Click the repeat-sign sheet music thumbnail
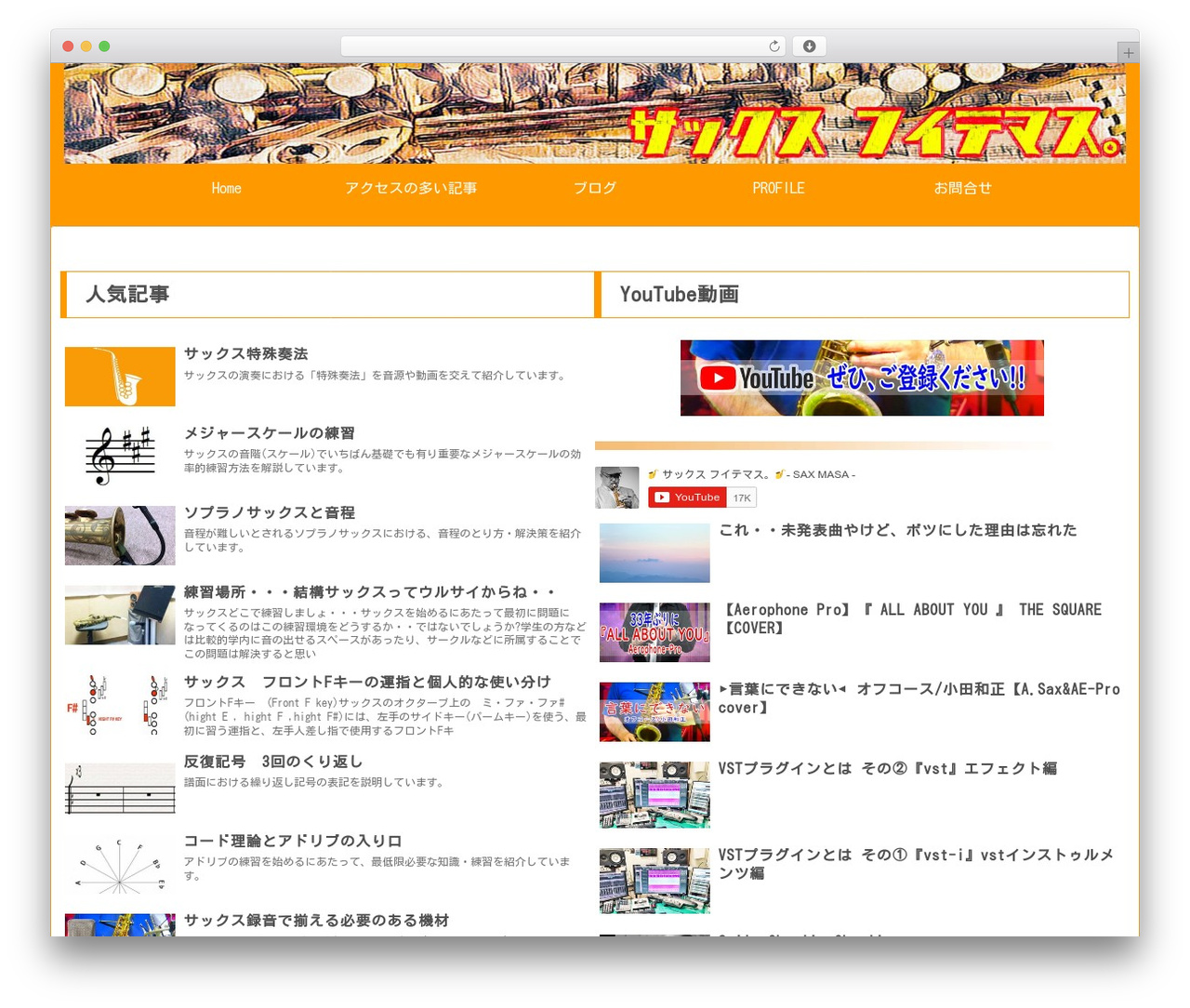The image size is (1190, 1008). pos(120,788)
